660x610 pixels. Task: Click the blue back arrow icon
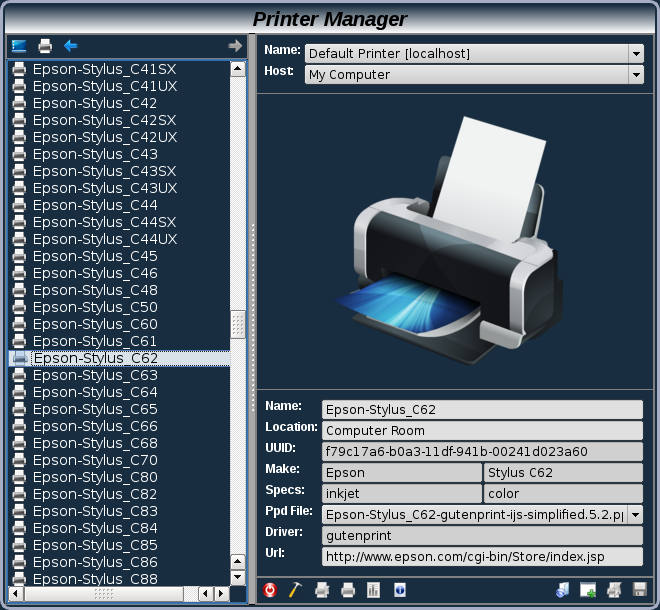pyautogui.click(x=71, y=45)
